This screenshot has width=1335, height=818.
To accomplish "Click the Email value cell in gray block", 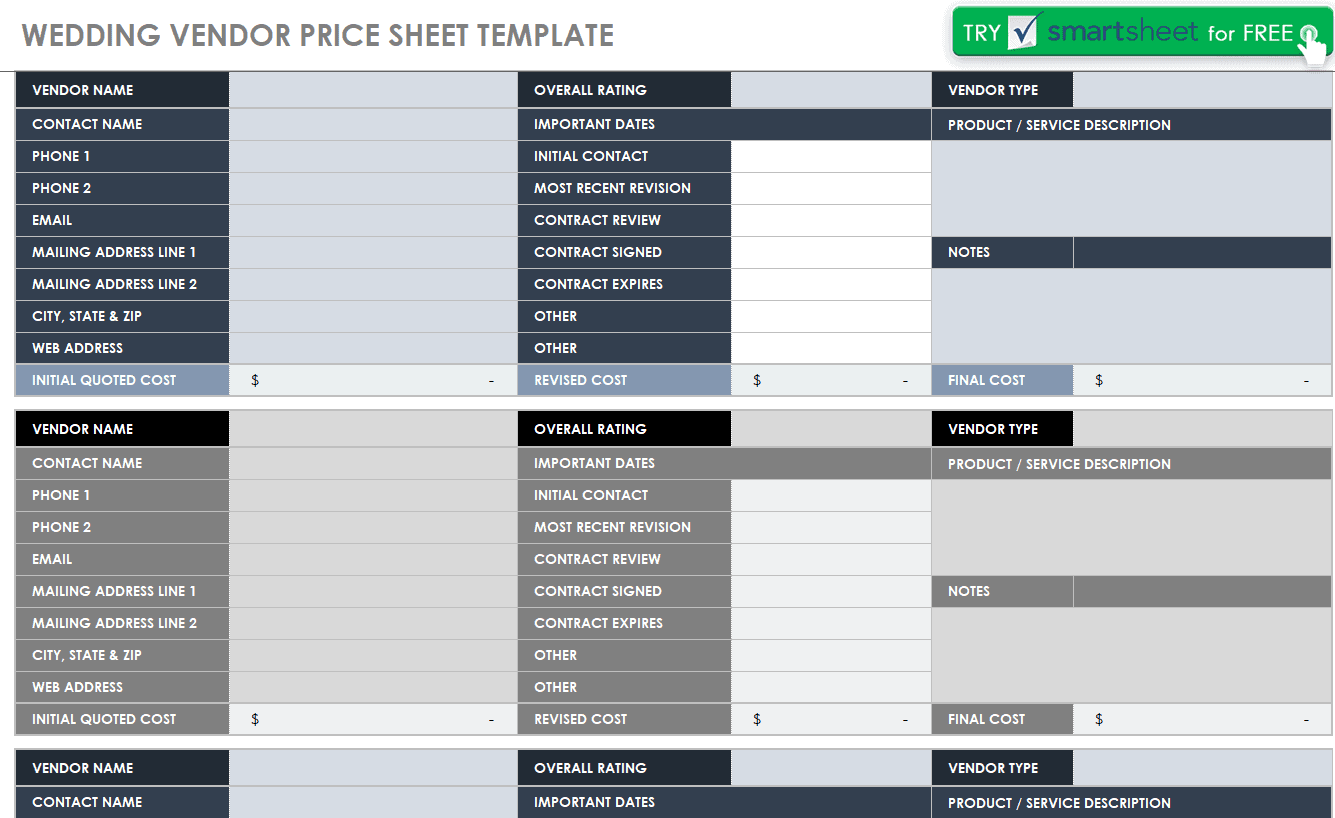I will click(x=373, y=559).
